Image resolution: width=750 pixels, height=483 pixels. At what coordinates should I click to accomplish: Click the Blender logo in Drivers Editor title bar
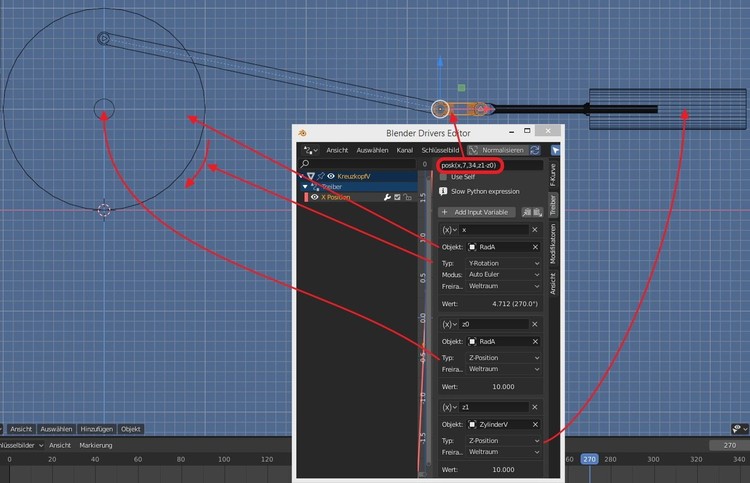click(x=302, y=133)
